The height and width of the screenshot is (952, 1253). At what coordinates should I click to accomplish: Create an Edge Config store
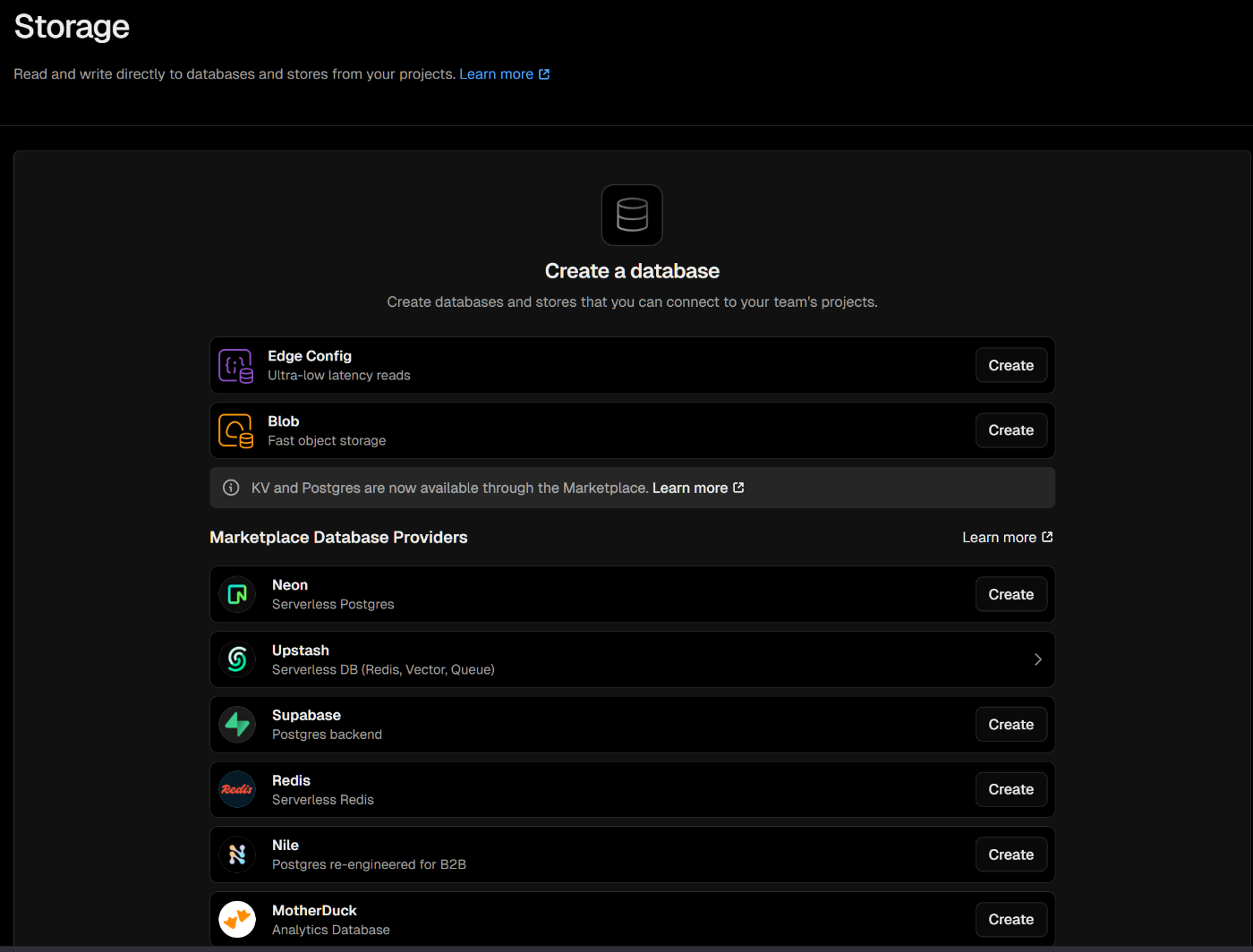pos(1011,365)
